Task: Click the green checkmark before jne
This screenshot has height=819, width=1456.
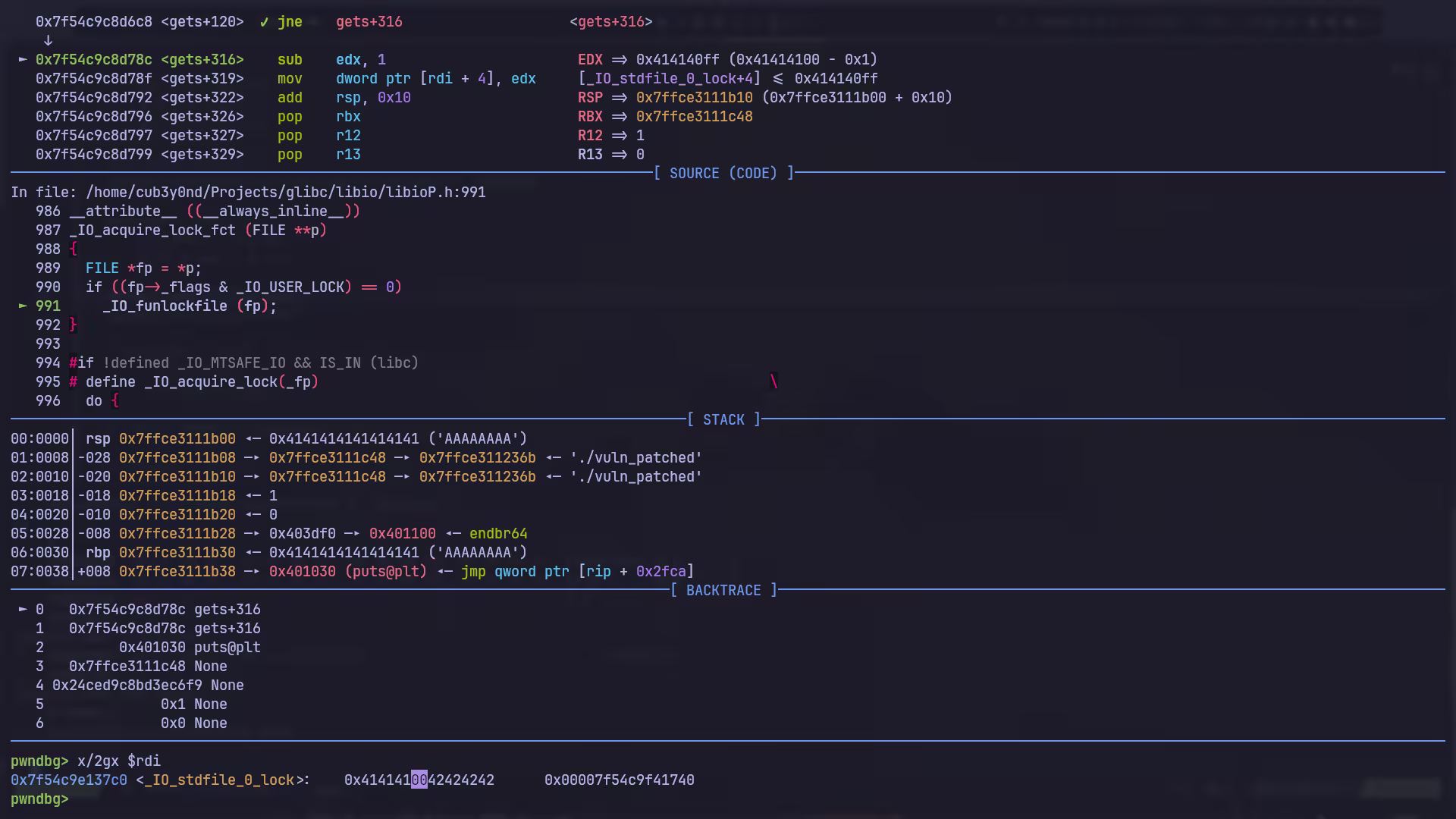Action: point(264,22)
